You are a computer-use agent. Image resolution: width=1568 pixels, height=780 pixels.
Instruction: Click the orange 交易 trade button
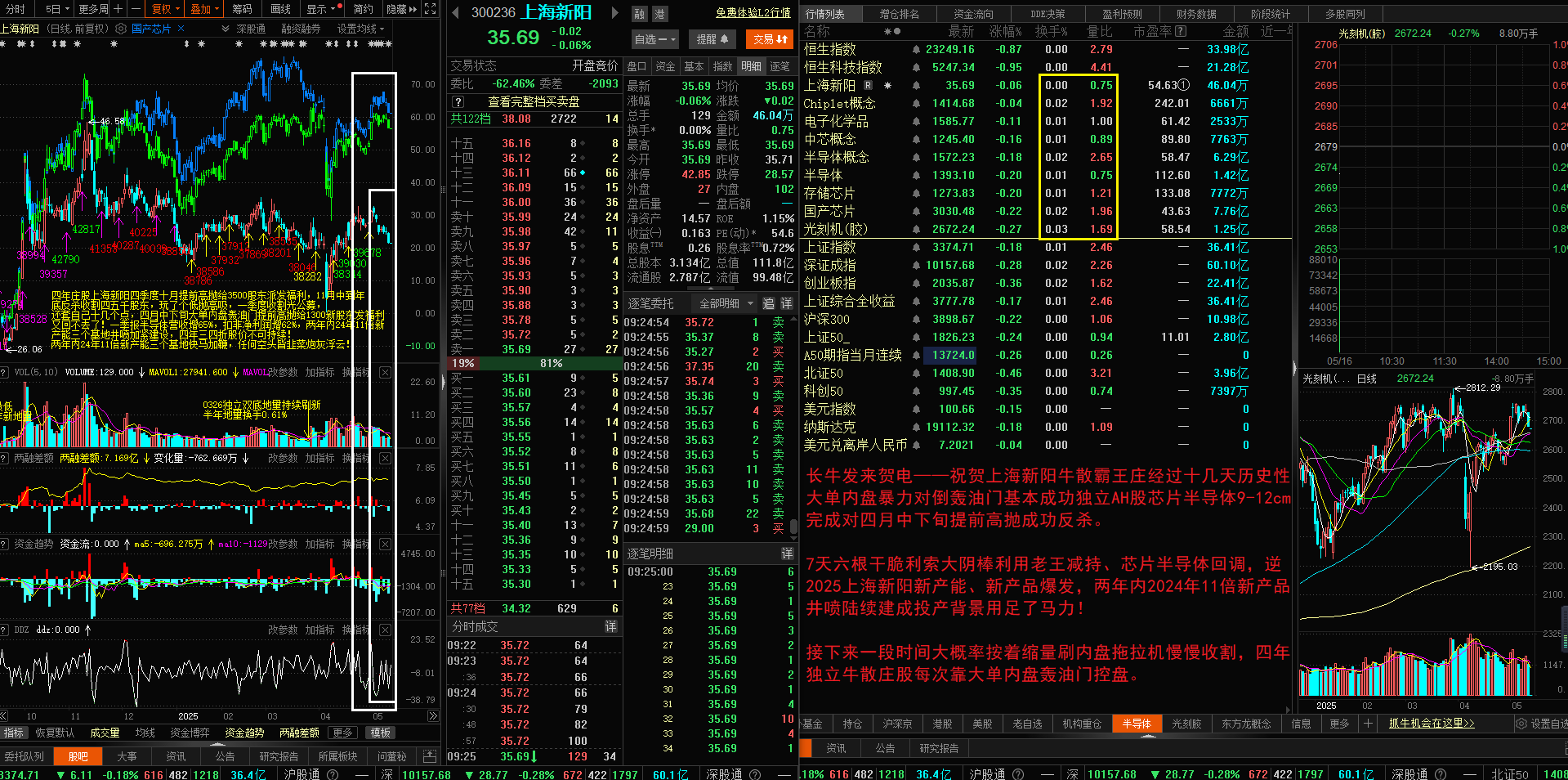point(771,38)
